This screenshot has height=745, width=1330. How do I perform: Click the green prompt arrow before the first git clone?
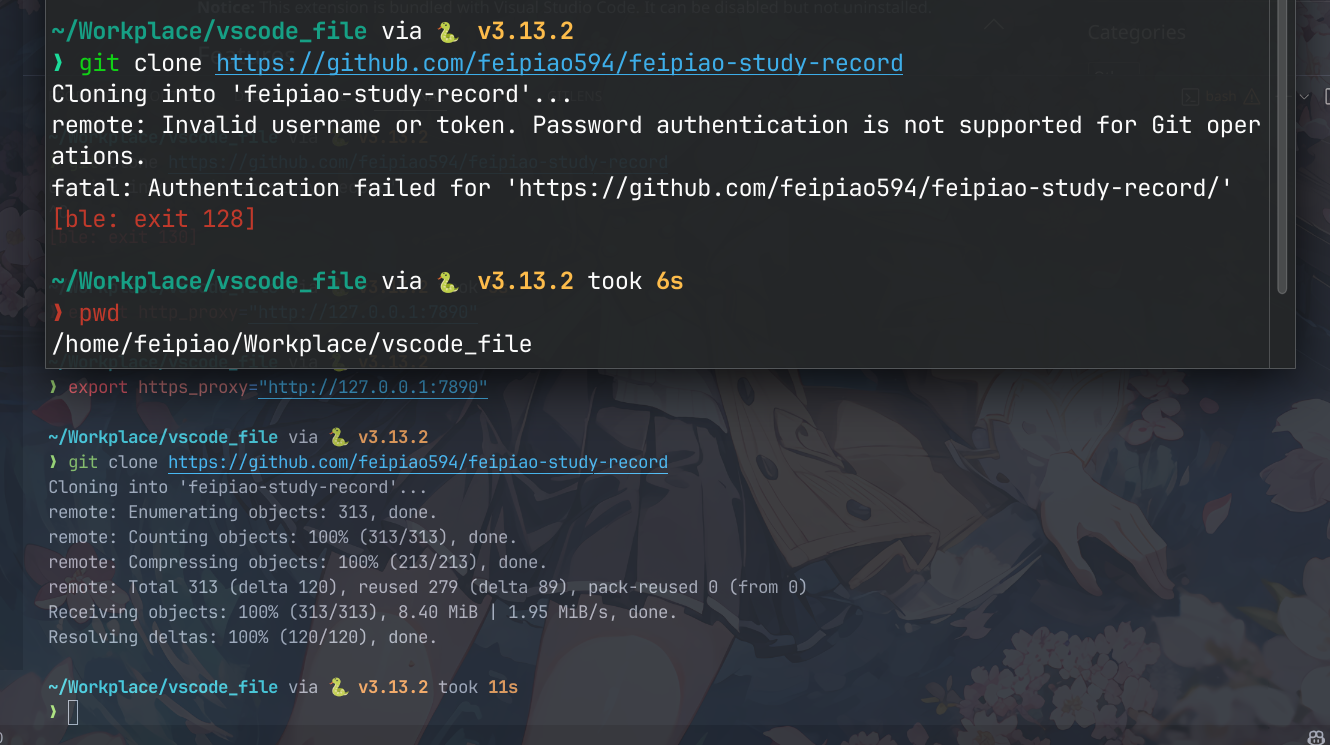[x=58, y=64]
